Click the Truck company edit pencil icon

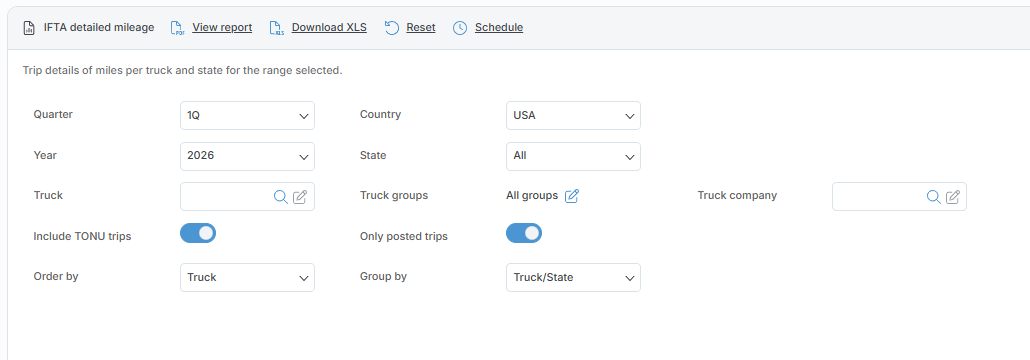pyautogui.click(x=953, y=196)
